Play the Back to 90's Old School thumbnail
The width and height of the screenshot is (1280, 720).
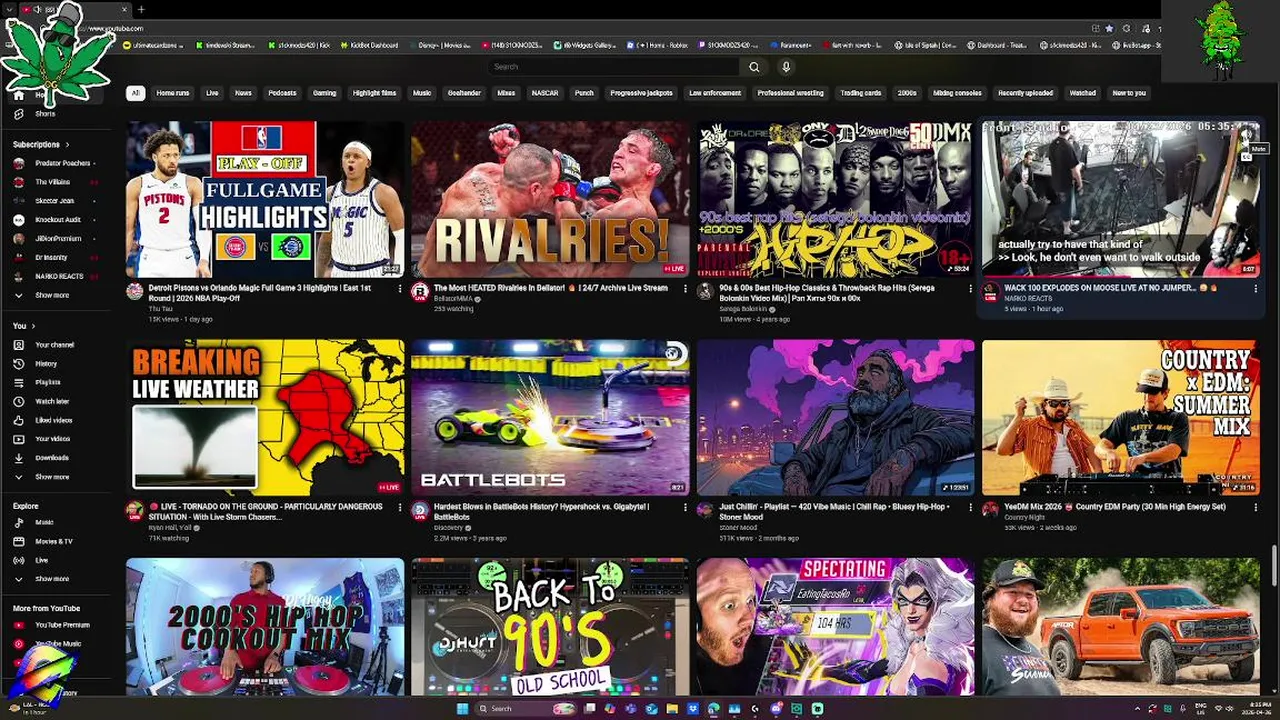tap(550, 627)
